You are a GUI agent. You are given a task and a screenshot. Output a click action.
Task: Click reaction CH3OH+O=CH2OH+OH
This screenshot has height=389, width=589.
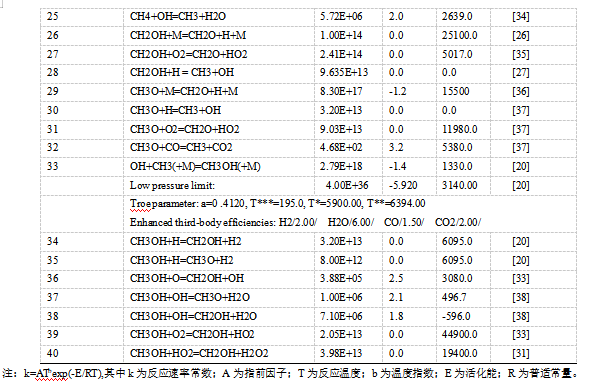187,278
